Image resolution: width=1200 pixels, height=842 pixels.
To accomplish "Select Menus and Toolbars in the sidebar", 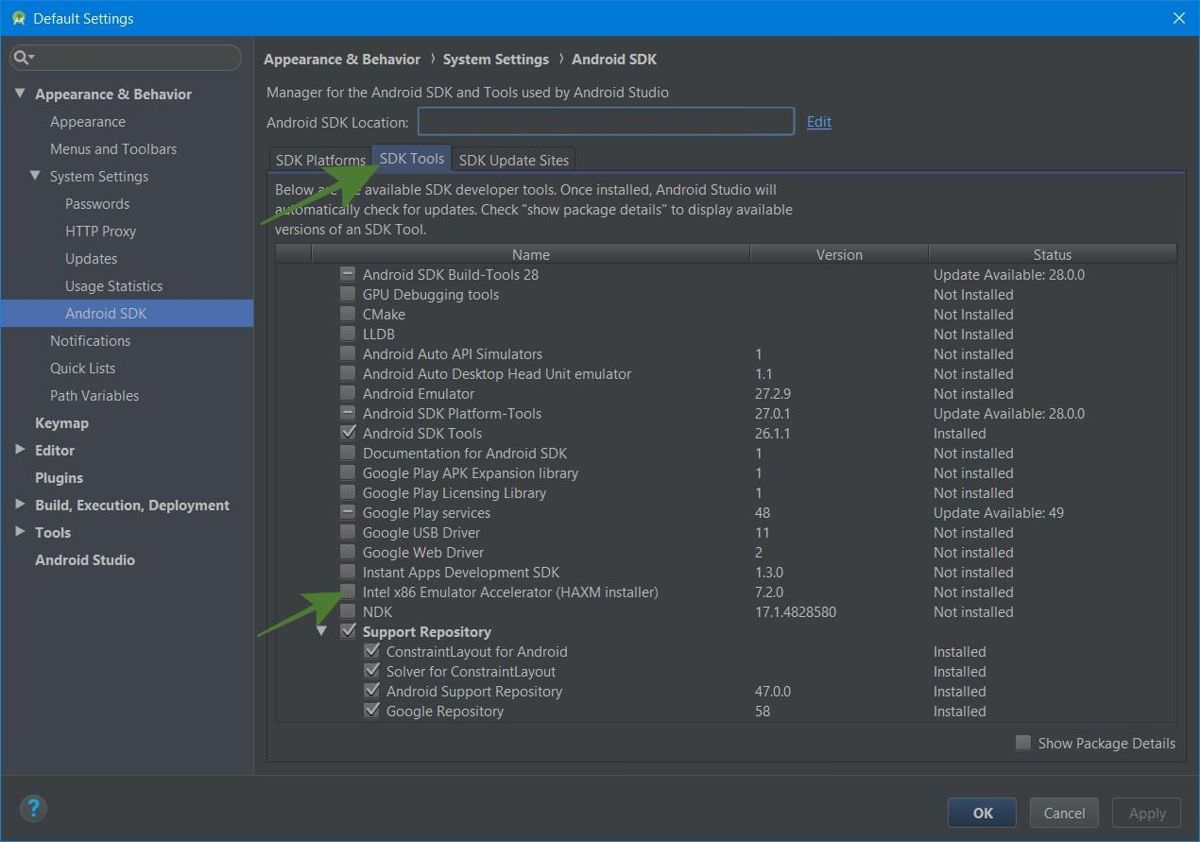I will 113,149.
